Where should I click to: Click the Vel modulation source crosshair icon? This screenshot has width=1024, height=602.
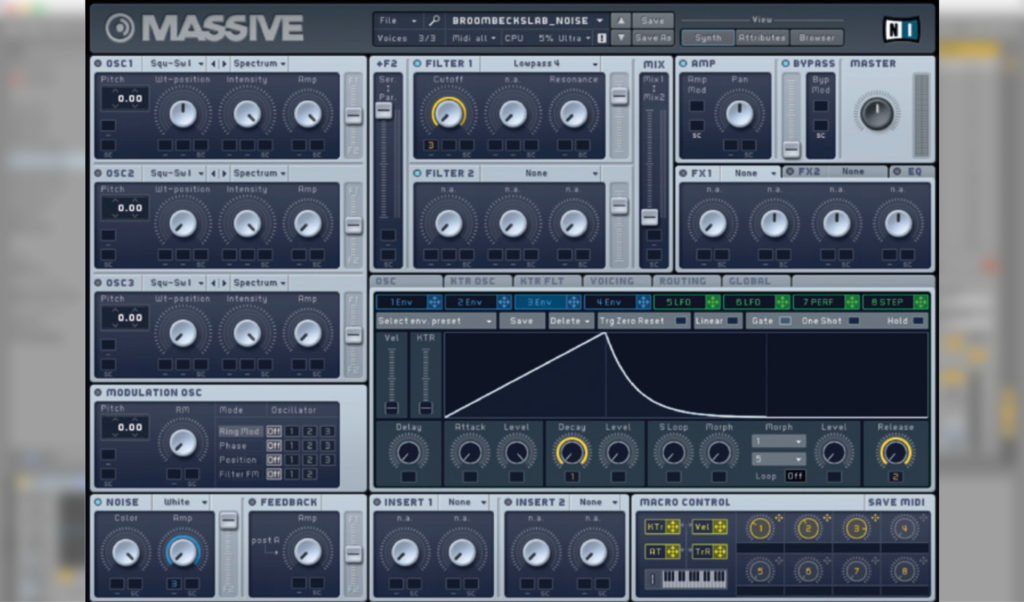click(x=720, y=527)
